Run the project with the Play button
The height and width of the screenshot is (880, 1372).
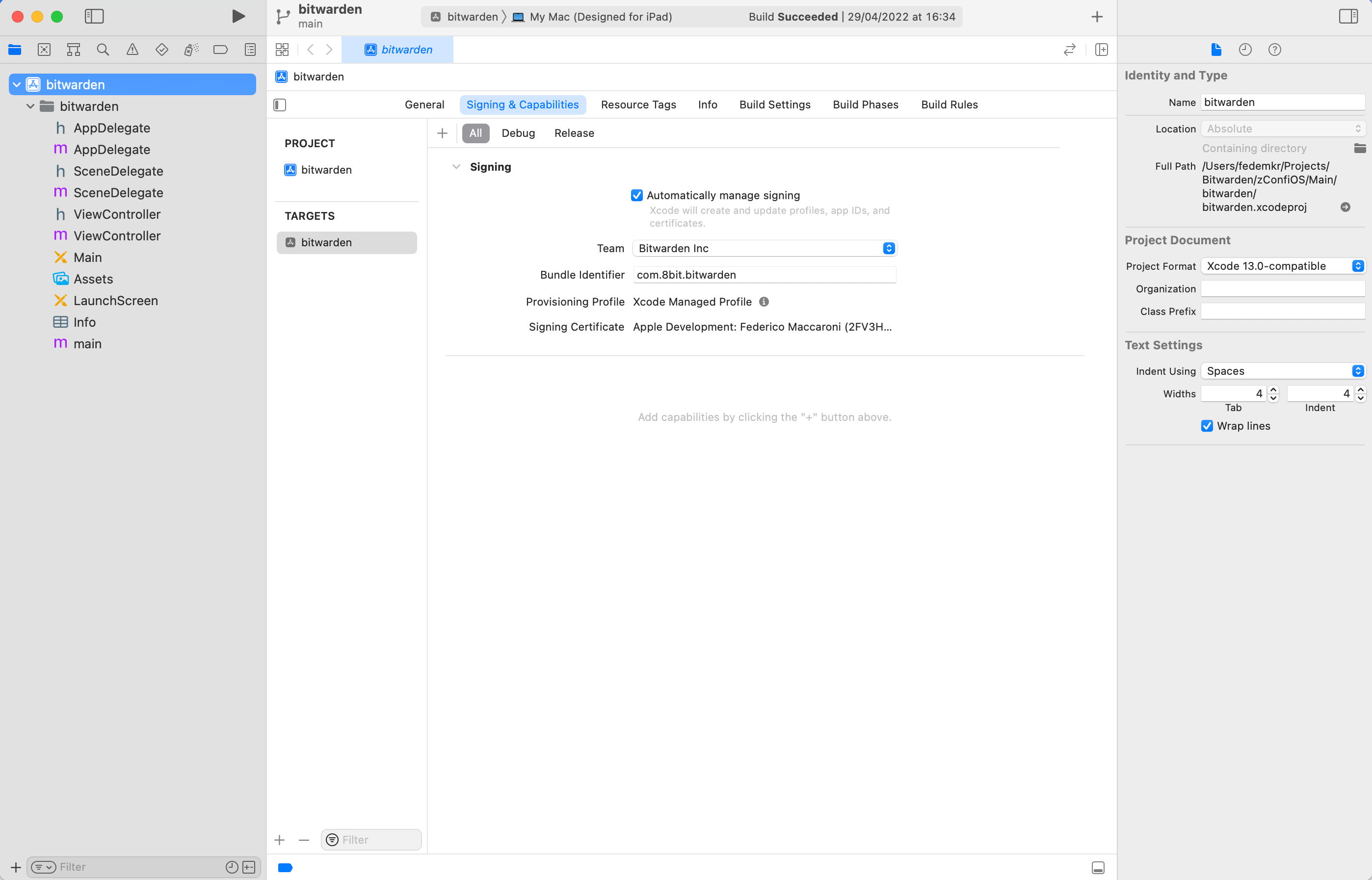(238, 17)
